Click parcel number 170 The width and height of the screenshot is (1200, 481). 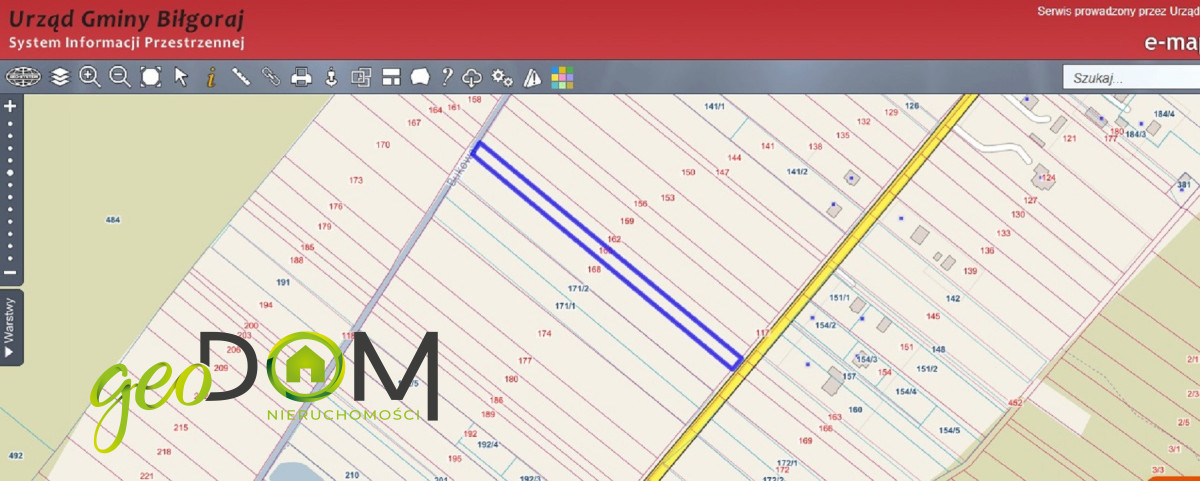[382, 145]
